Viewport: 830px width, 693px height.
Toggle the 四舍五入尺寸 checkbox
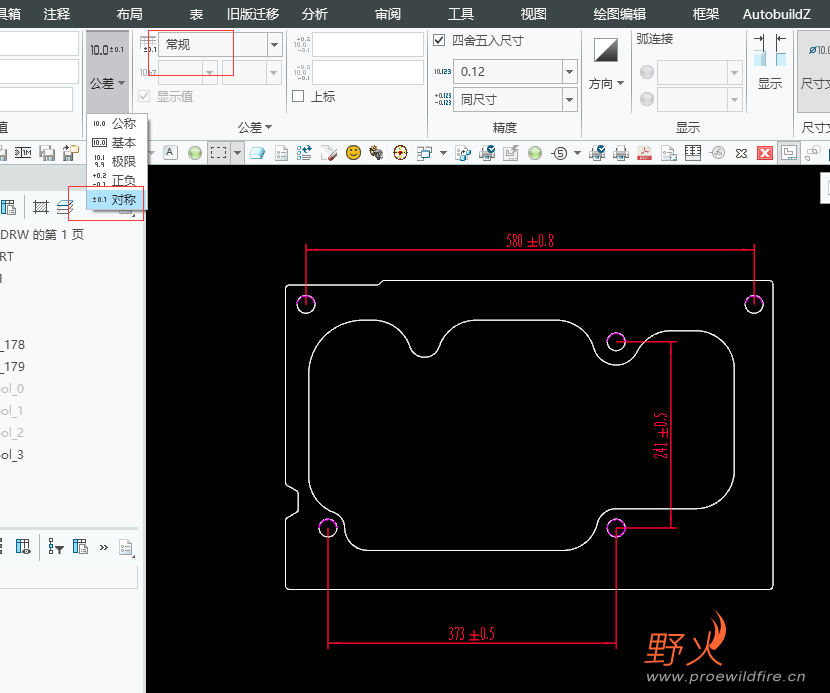(x=439, y=41)
